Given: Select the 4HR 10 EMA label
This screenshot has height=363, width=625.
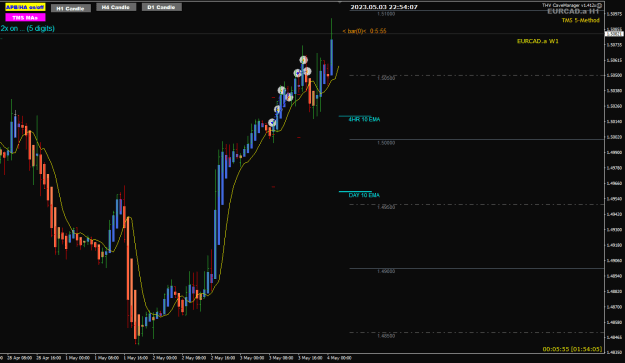Looking at the screenshot, I should click(364, 120).
